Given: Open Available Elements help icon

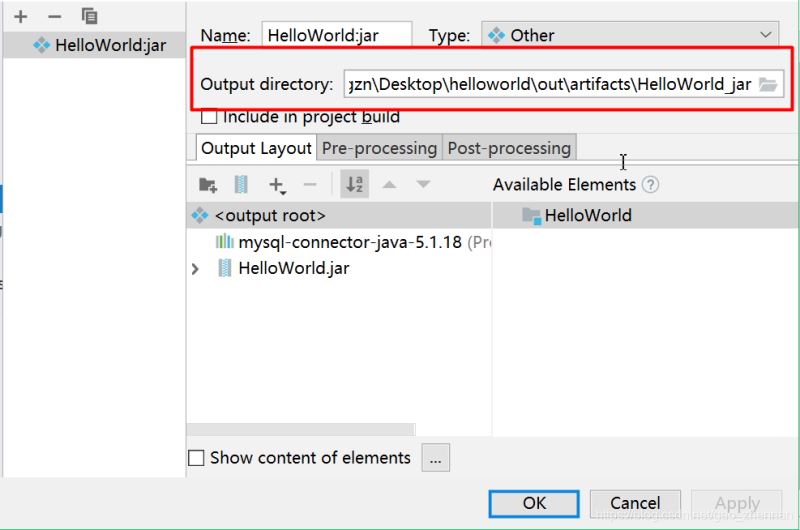Looking at the screenshot, I should click(651, 184).
